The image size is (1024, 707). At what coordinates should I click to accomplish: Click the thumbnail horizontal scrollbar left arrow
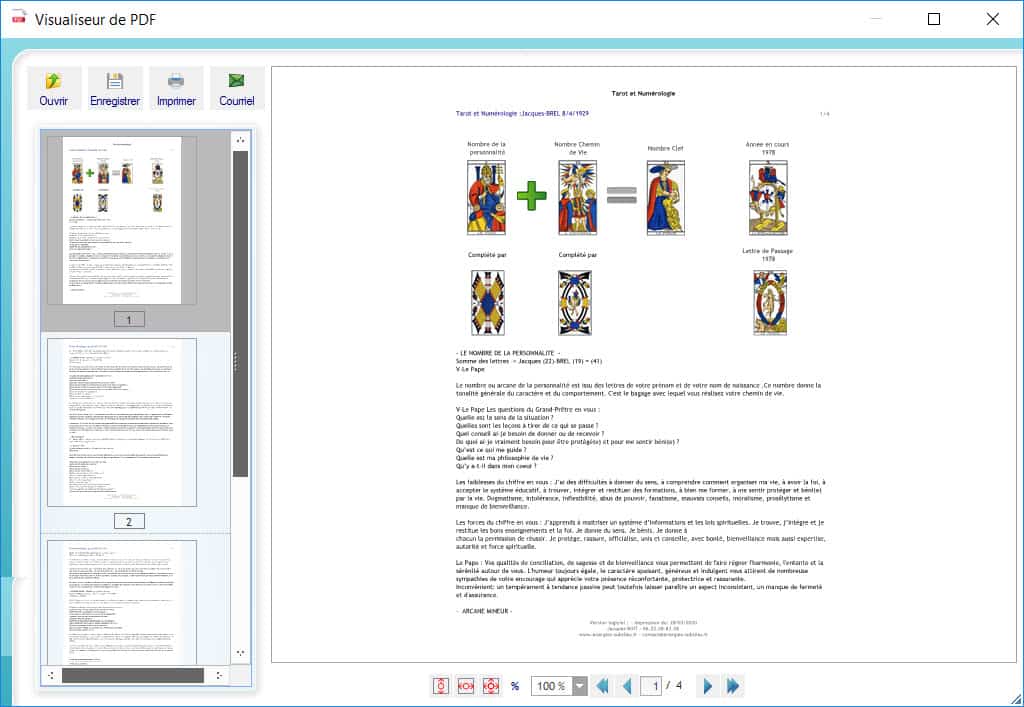[x=51, y=675]
